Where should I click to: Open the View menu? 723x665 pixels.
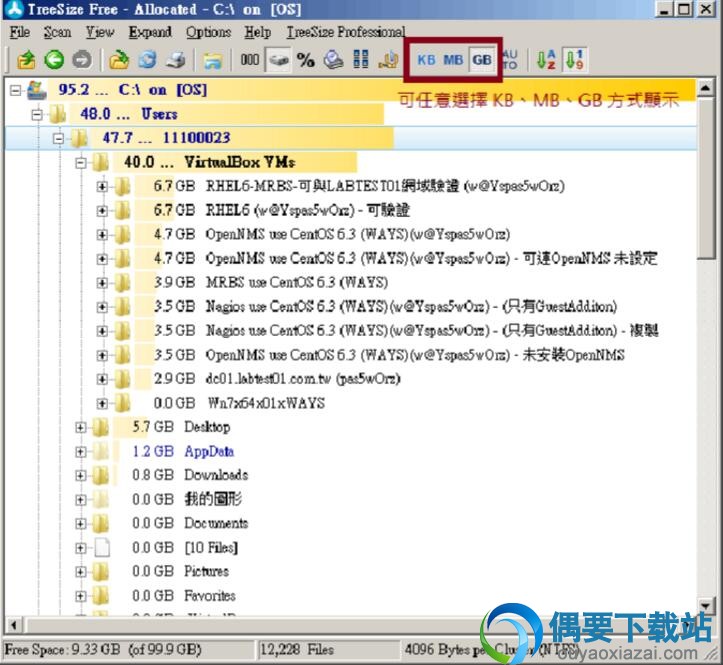(x=100, y=32)
